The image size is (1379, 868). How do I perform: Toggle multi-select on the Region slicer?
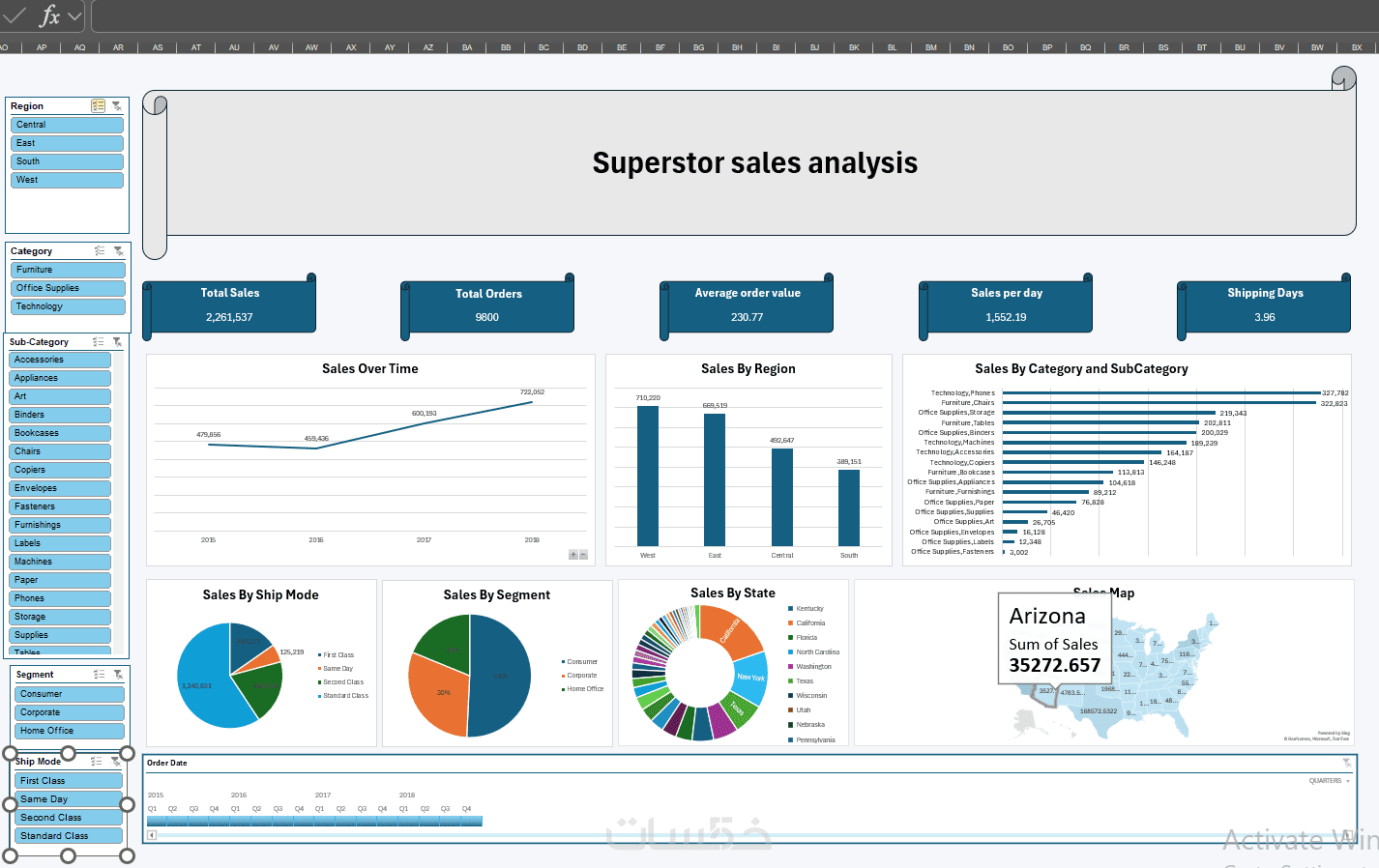click(98, 106)
